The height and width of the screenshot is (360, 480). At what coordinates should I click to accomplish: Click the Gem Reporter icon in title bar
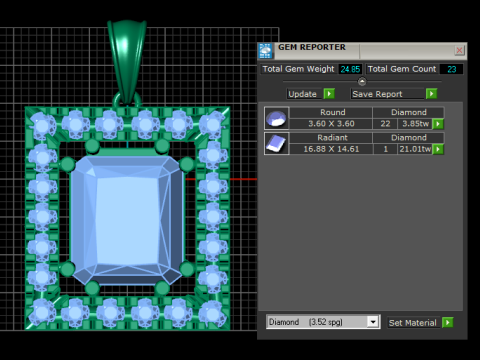coord(266,51)
